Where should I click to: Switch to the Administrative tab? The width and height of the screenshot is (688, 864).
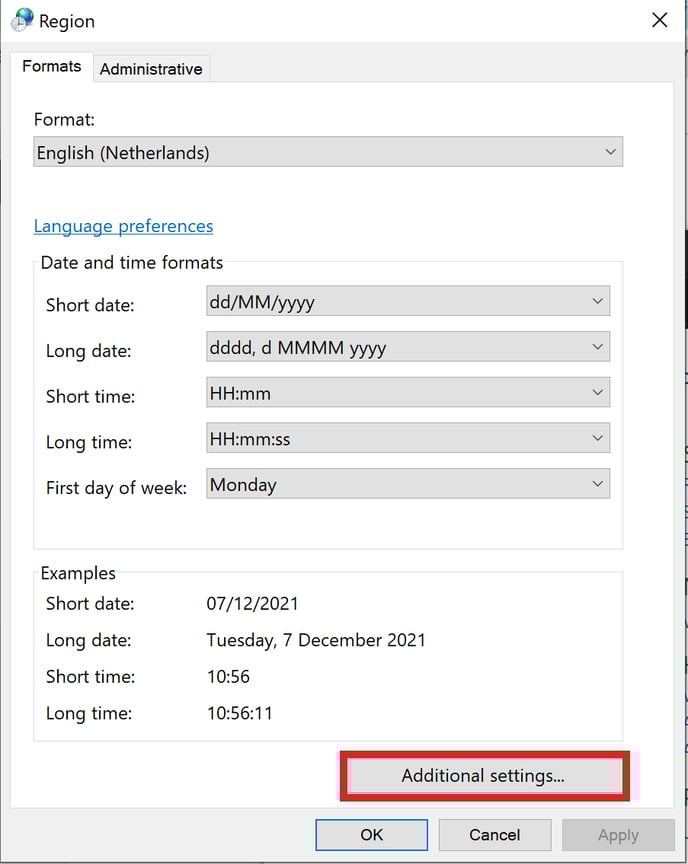tap(151, 69)
